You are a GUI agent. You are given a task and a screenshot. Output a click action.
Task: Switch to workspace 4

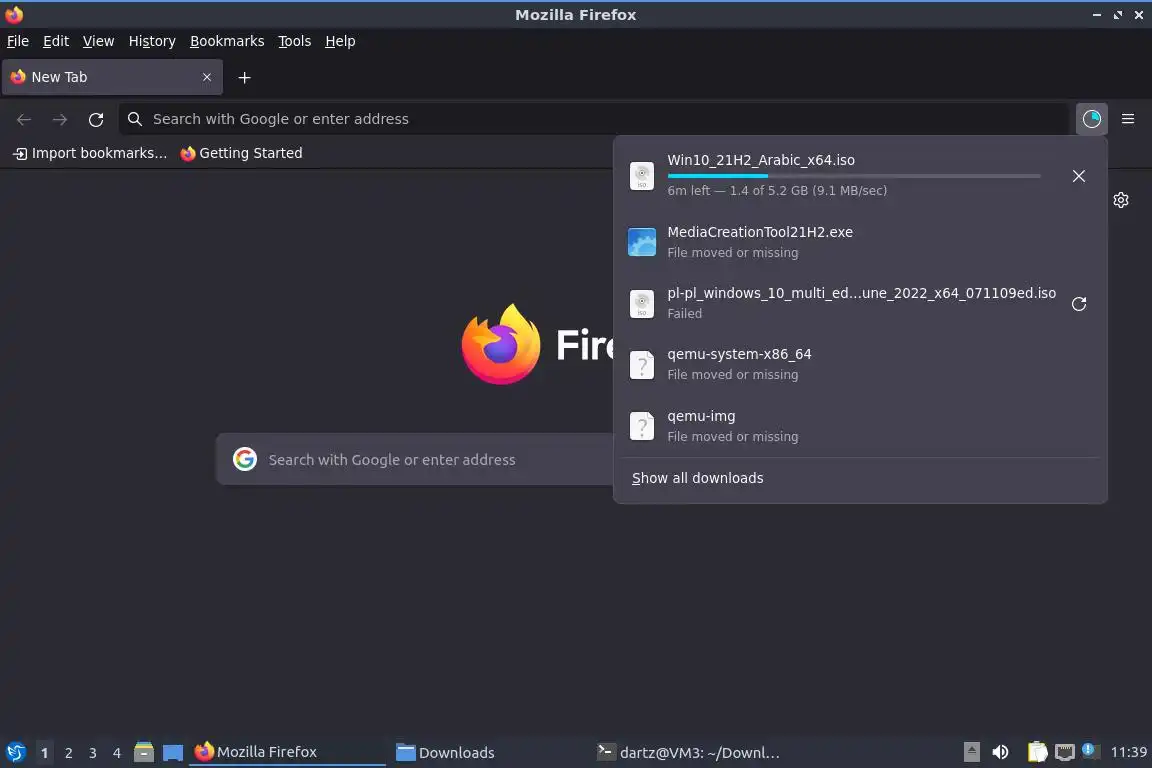click(x=117, y=753)
